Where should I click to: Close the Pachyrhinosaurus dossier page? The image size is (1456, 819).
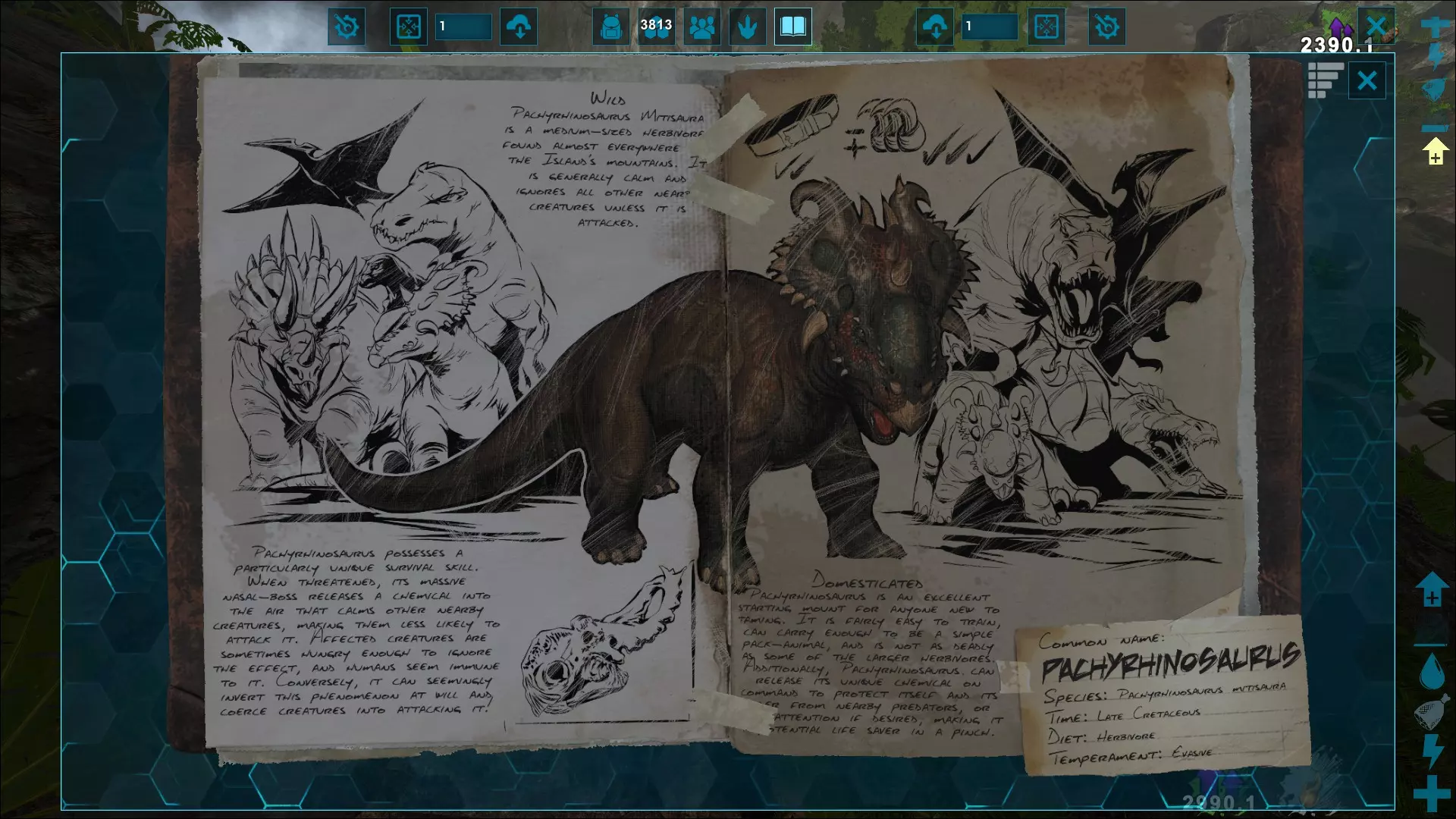[1367, 80]
